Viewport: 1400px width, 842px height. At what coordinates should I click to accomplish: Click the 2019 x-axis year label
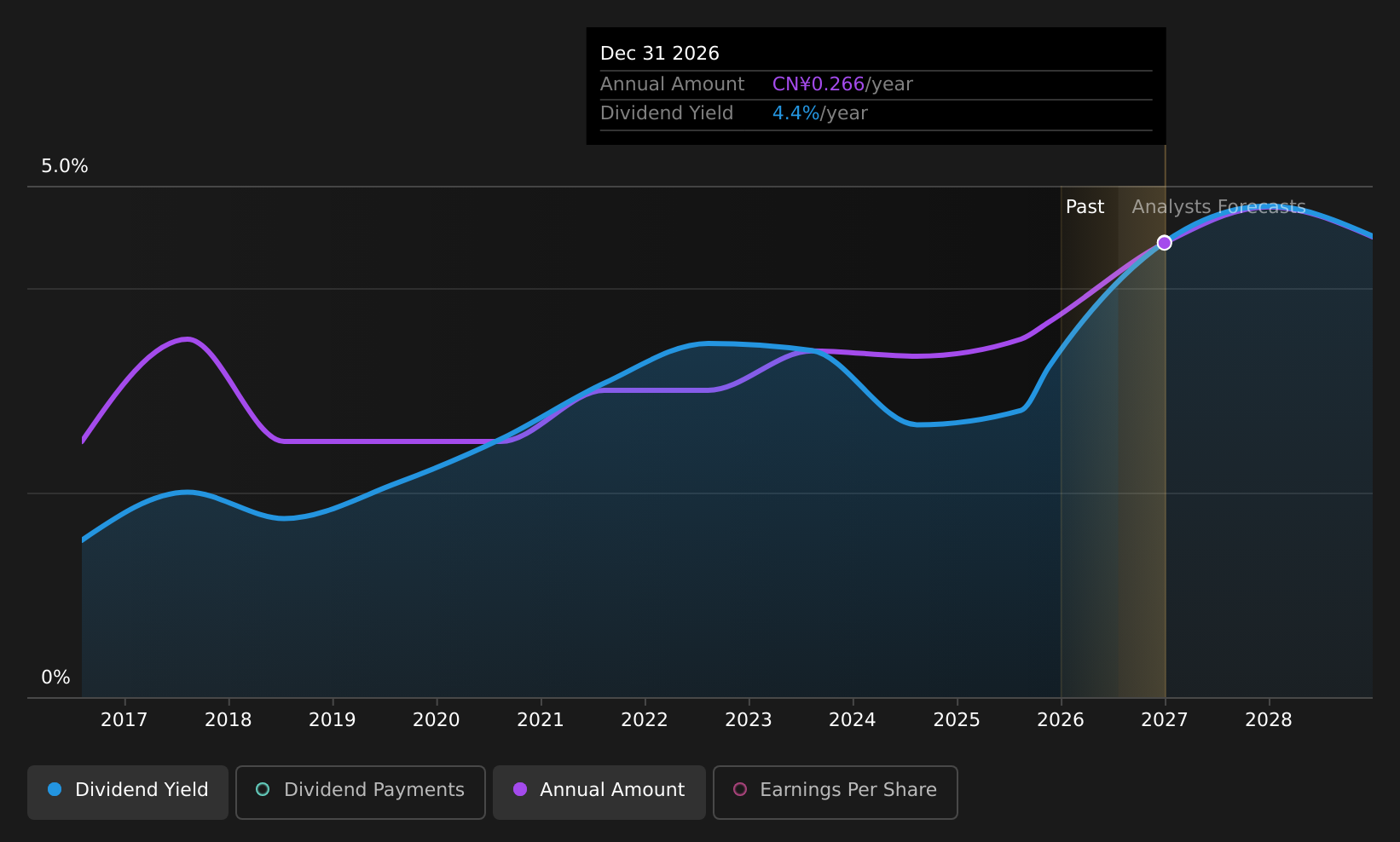(333, 720)
